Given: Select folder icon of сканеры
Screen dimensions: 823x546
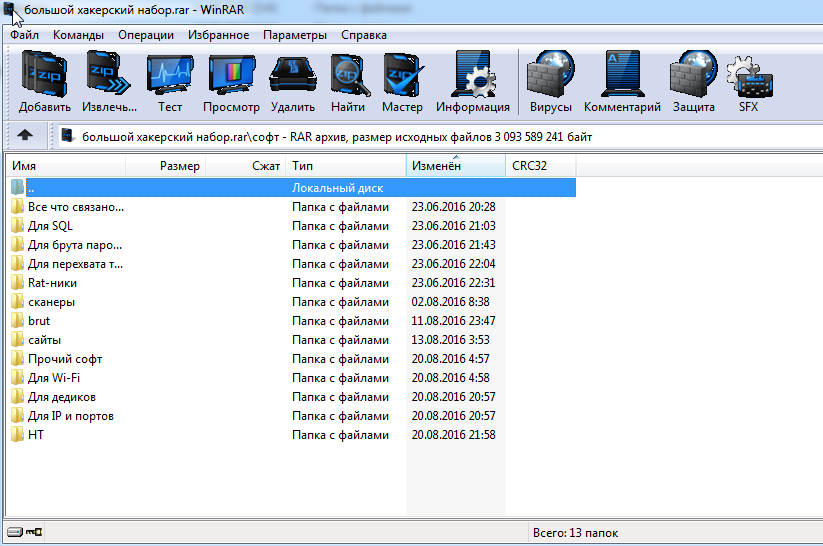Looking at the screenshot, I should tap(17, 302).
